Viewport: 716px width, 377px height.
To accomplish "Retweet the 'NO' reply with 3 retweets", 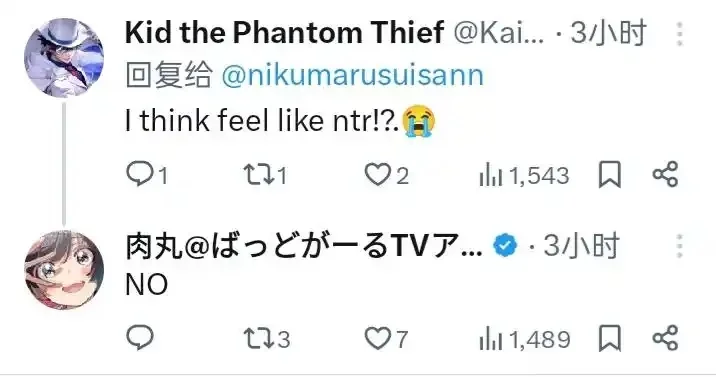I will (x=267, y=339).
